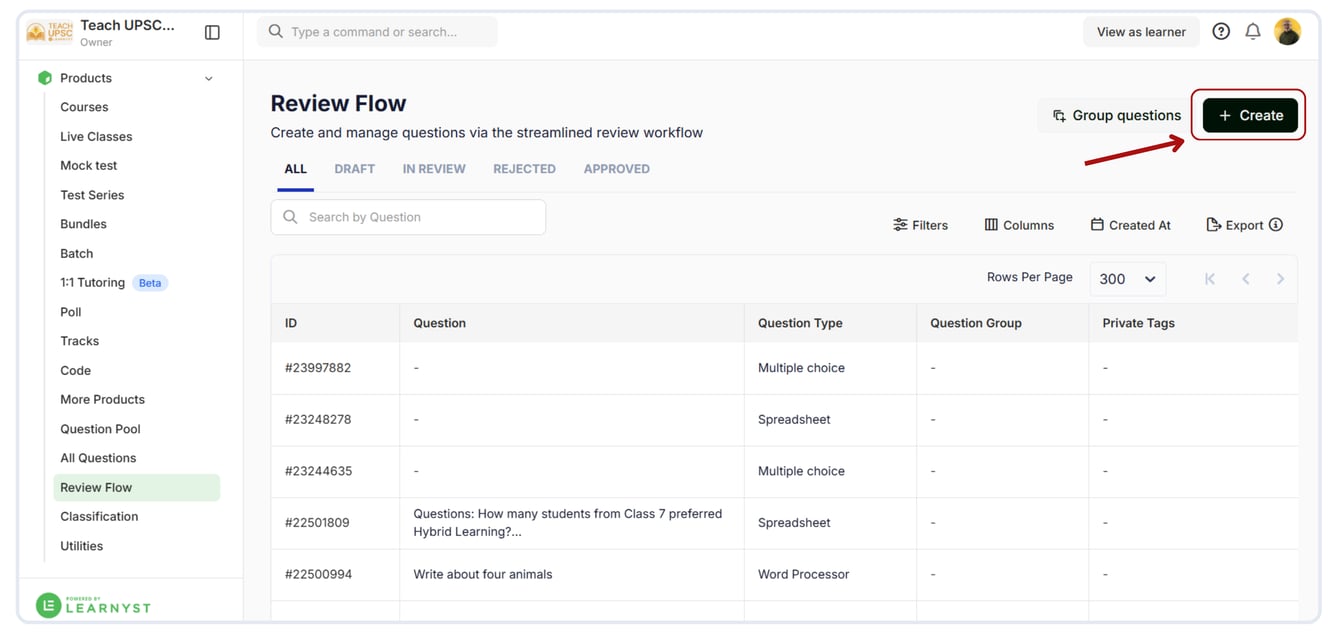
Task: Open the Columns chooser
Action: [x=1019, y=225]
